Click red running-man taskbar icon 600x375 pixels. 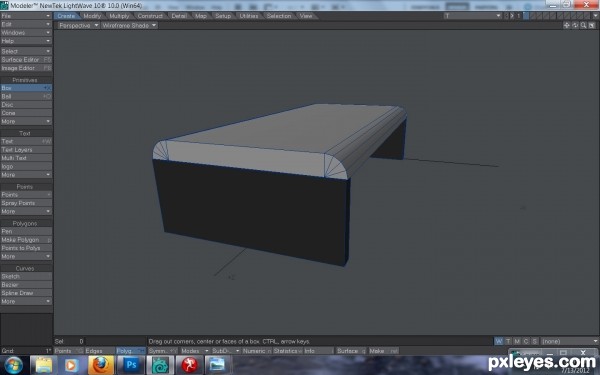tap(189, 365)
